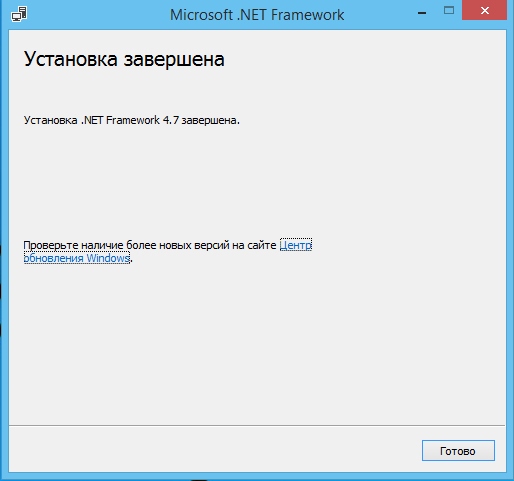Click the message Установка .NET Framework 4.7 завершена

tap(131, 120)
